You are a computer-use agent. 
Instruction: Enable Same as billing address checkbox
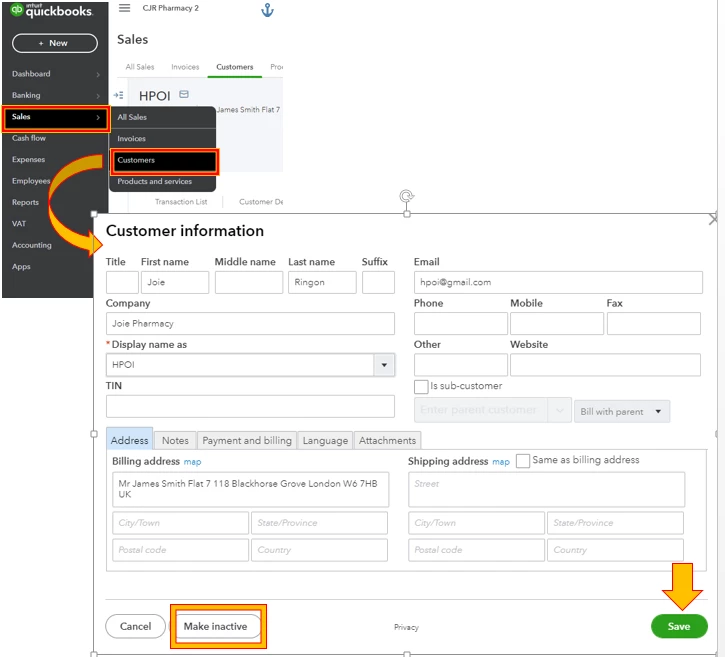[522, 461]
